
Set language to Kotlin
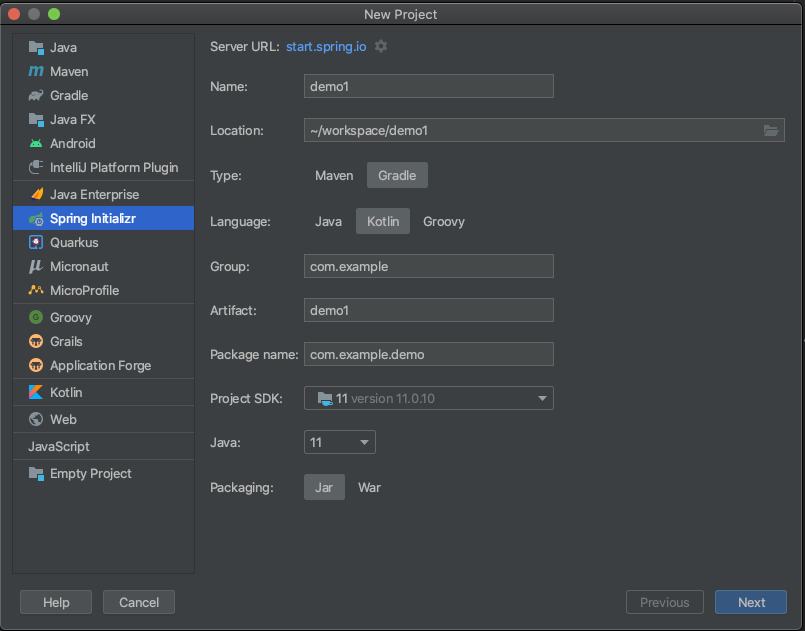point(383,221)
